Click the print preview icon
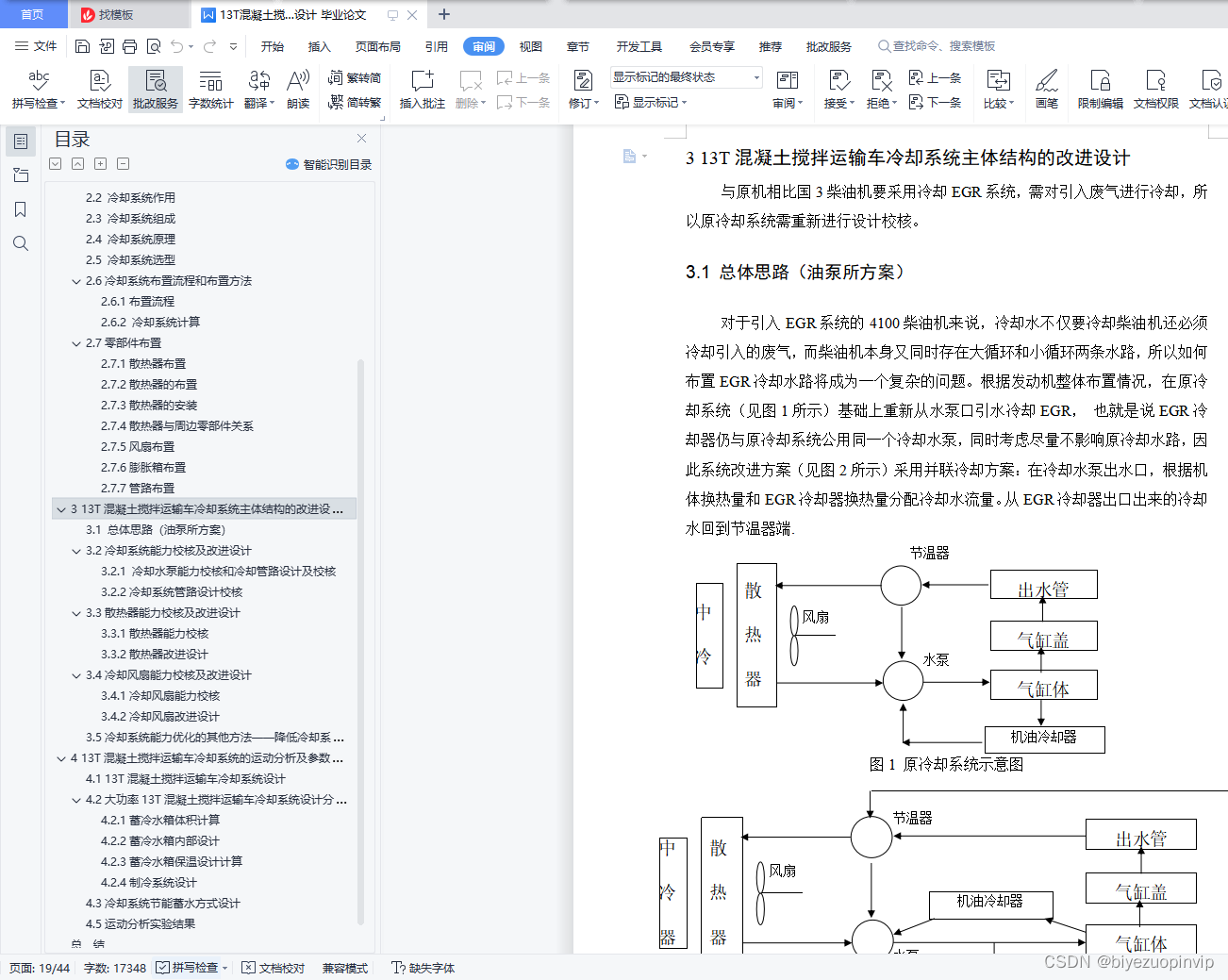 154,46
